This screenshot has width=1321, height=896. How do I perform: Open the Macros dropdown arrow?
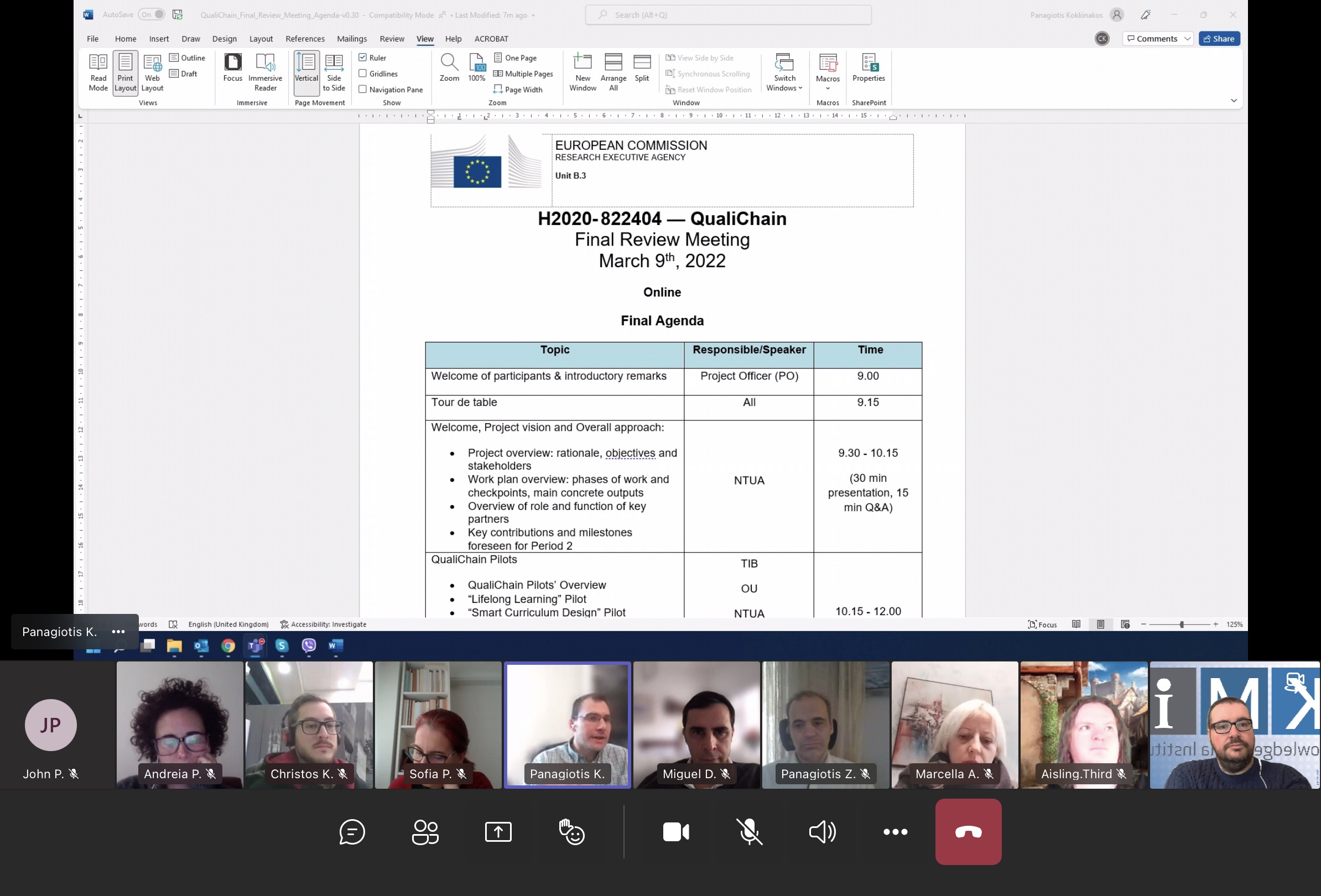pyautogui.click(x=828, y=88)
